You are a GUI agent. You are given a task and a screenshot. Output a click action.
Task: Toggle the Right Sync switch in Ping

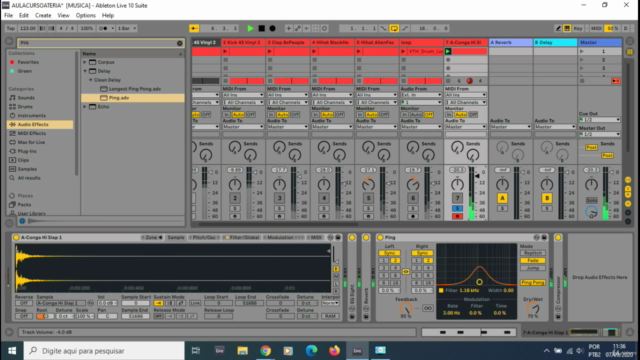click(422, 253)
